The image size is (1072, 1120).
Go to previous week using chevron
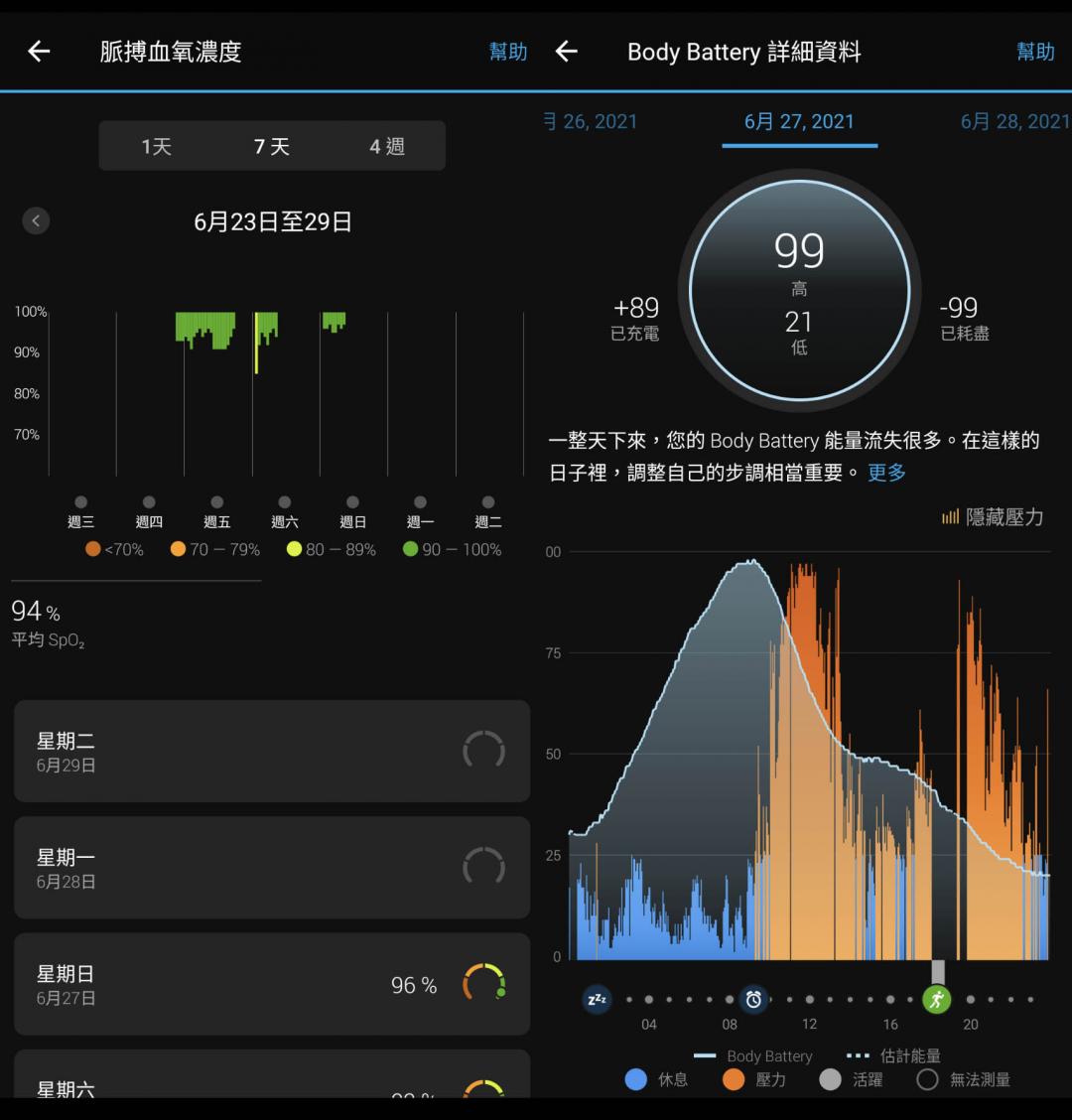click(36, 221)
